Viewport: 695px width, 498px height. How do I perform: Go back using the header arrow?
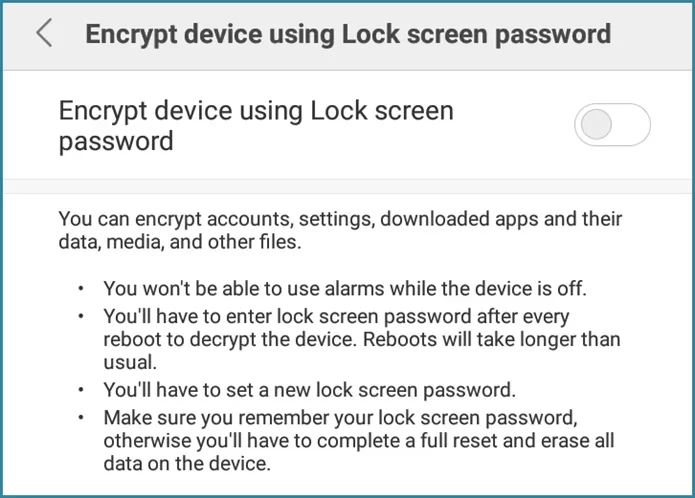tap(43, 34)
